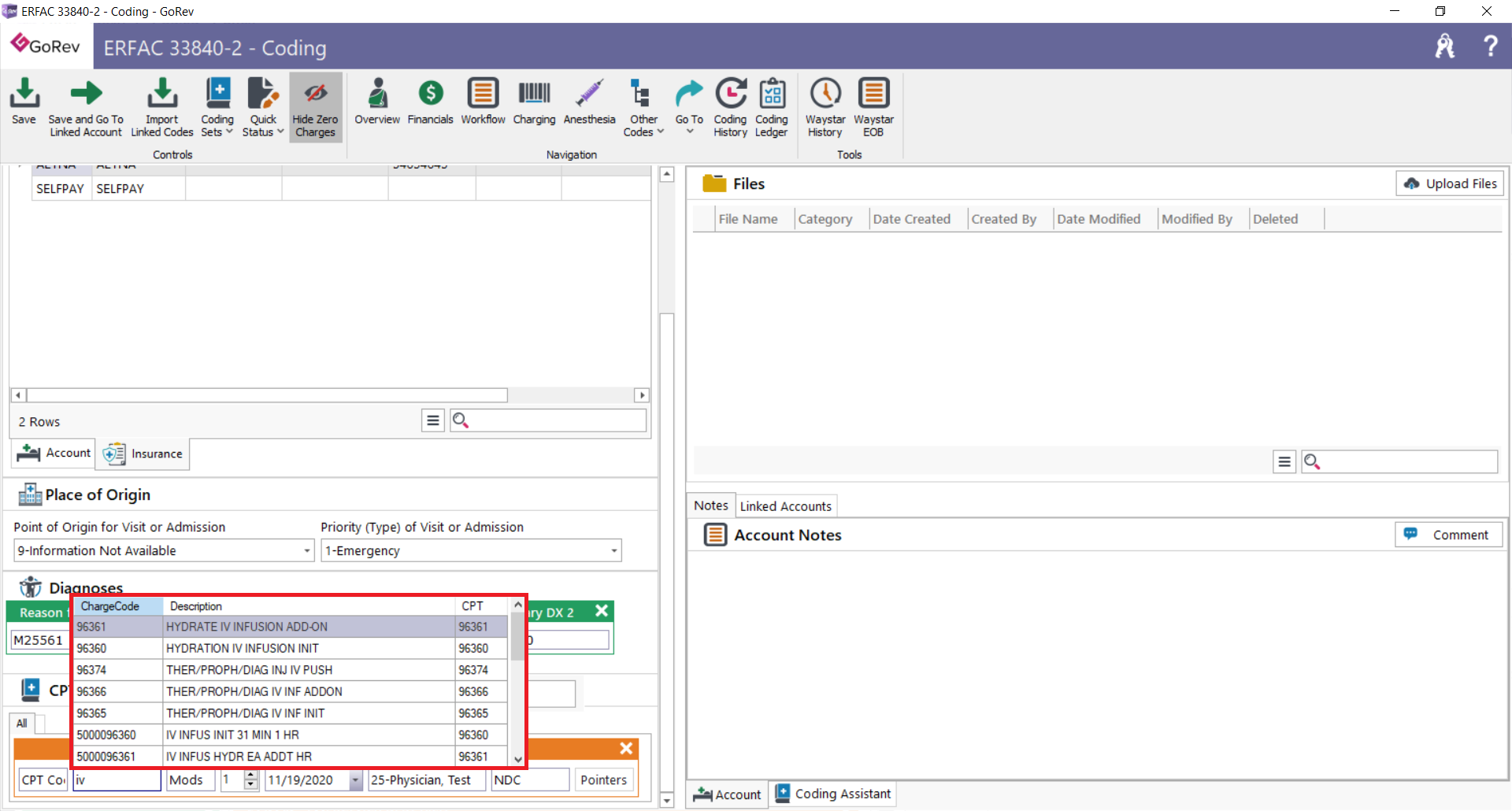Toggle Hide Zero Charges
Screen dimensions: 1512x811
tap(315, 107)
